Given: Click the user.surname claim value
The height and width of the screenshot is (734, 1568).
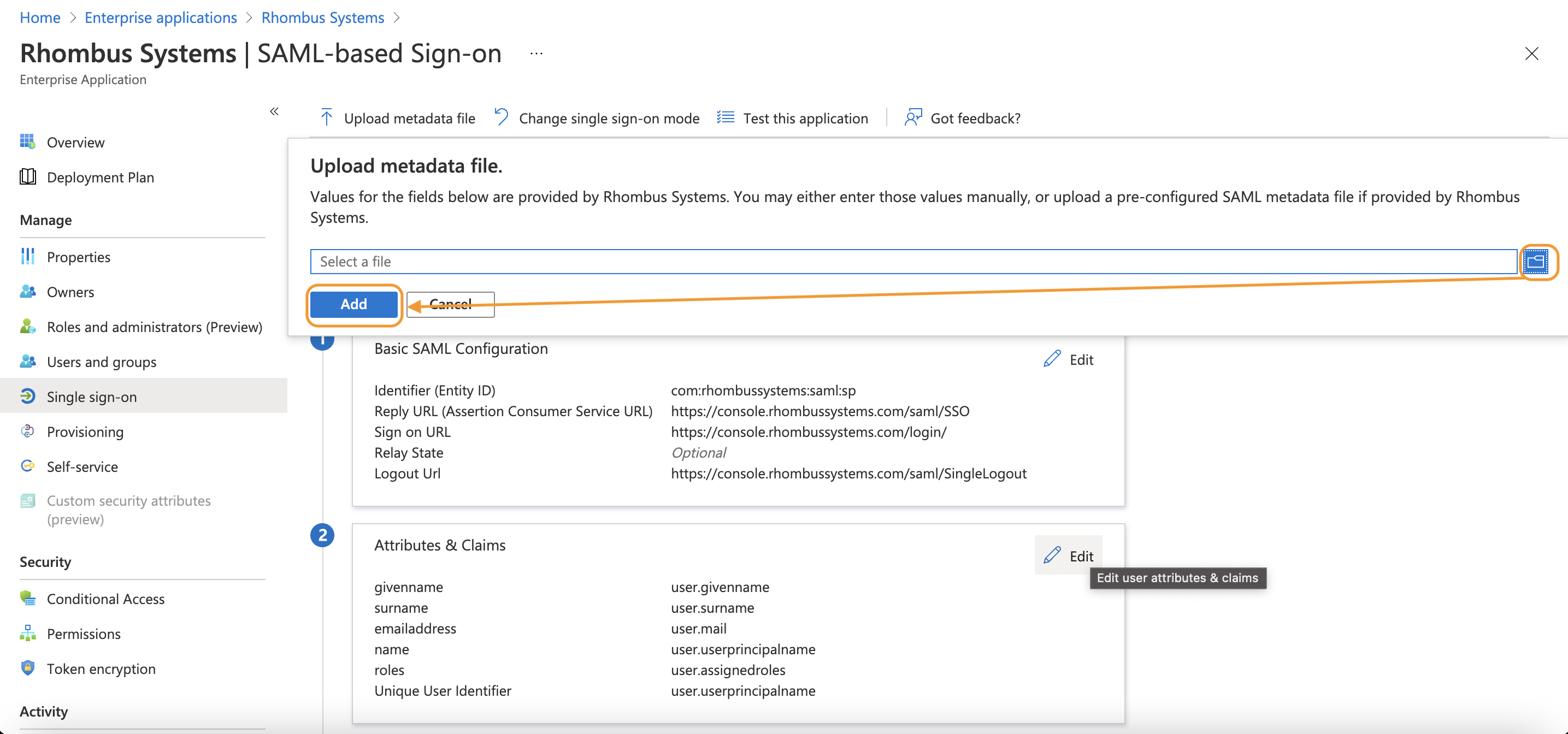Looking at the screenshot, I should (712, 607).
